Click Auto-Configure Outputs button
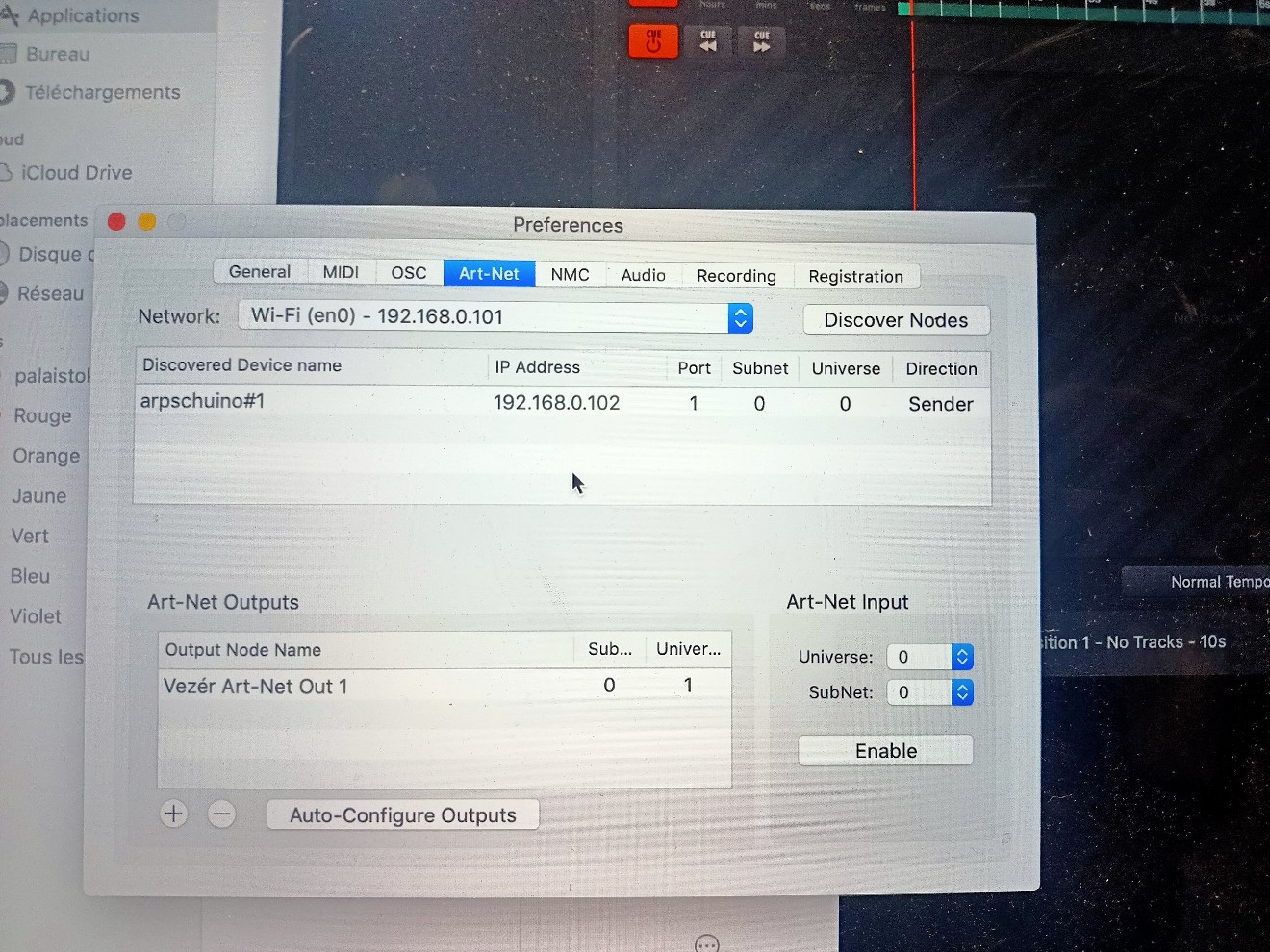The image size is (1270, 952). point(402,815)
